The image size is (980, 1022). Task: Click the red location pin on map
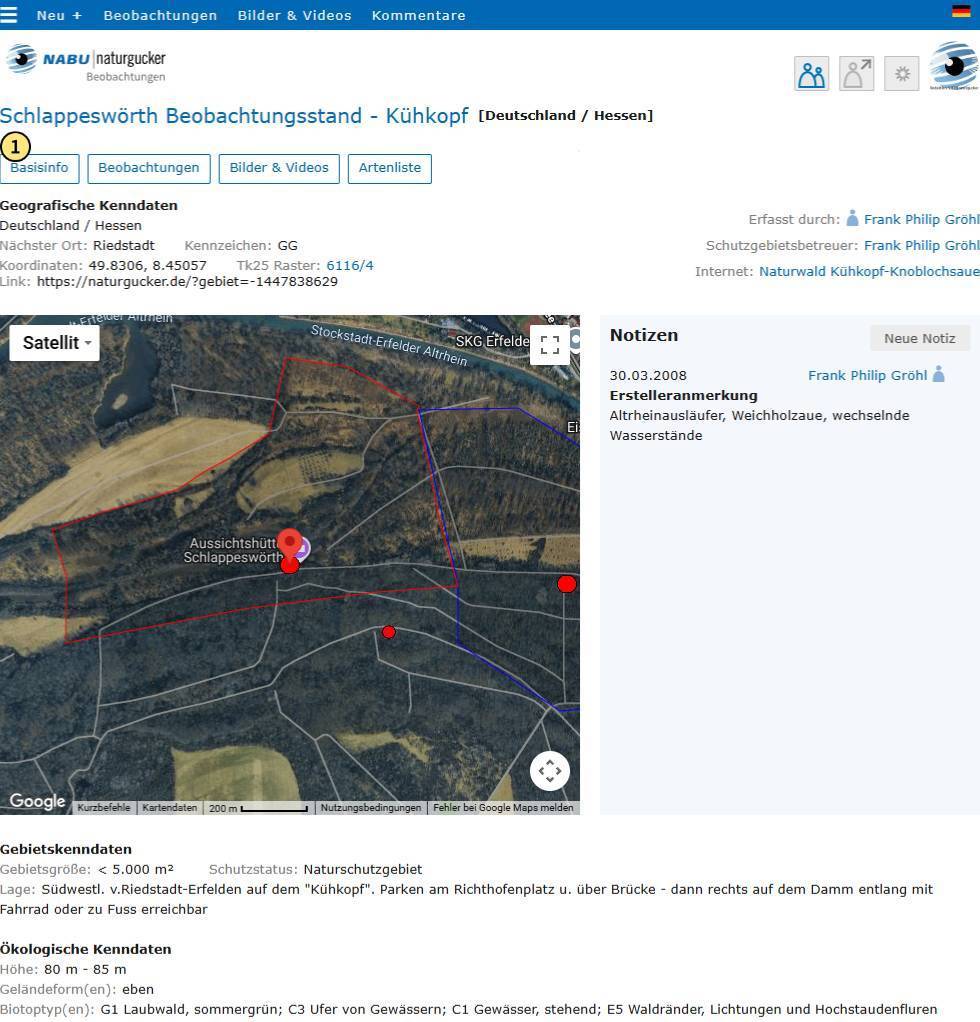pos(289,544)
